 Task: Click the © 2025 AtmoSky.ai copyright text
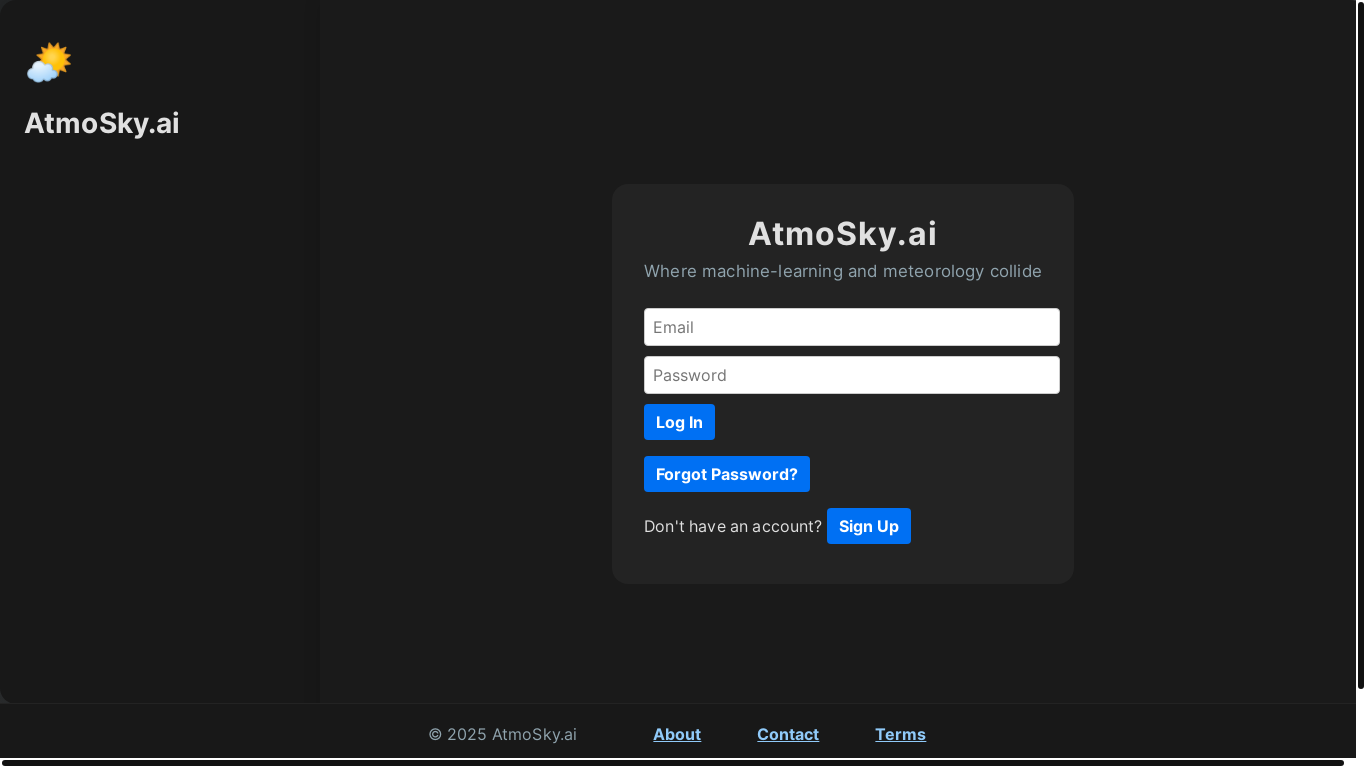(503, 734)
